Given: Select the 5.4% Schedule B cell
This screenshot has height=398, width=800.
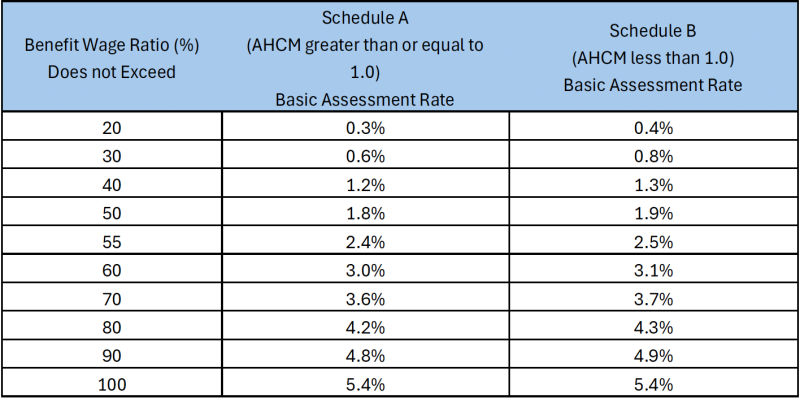Looking at the screenshot, I should [x=653, y=383].
